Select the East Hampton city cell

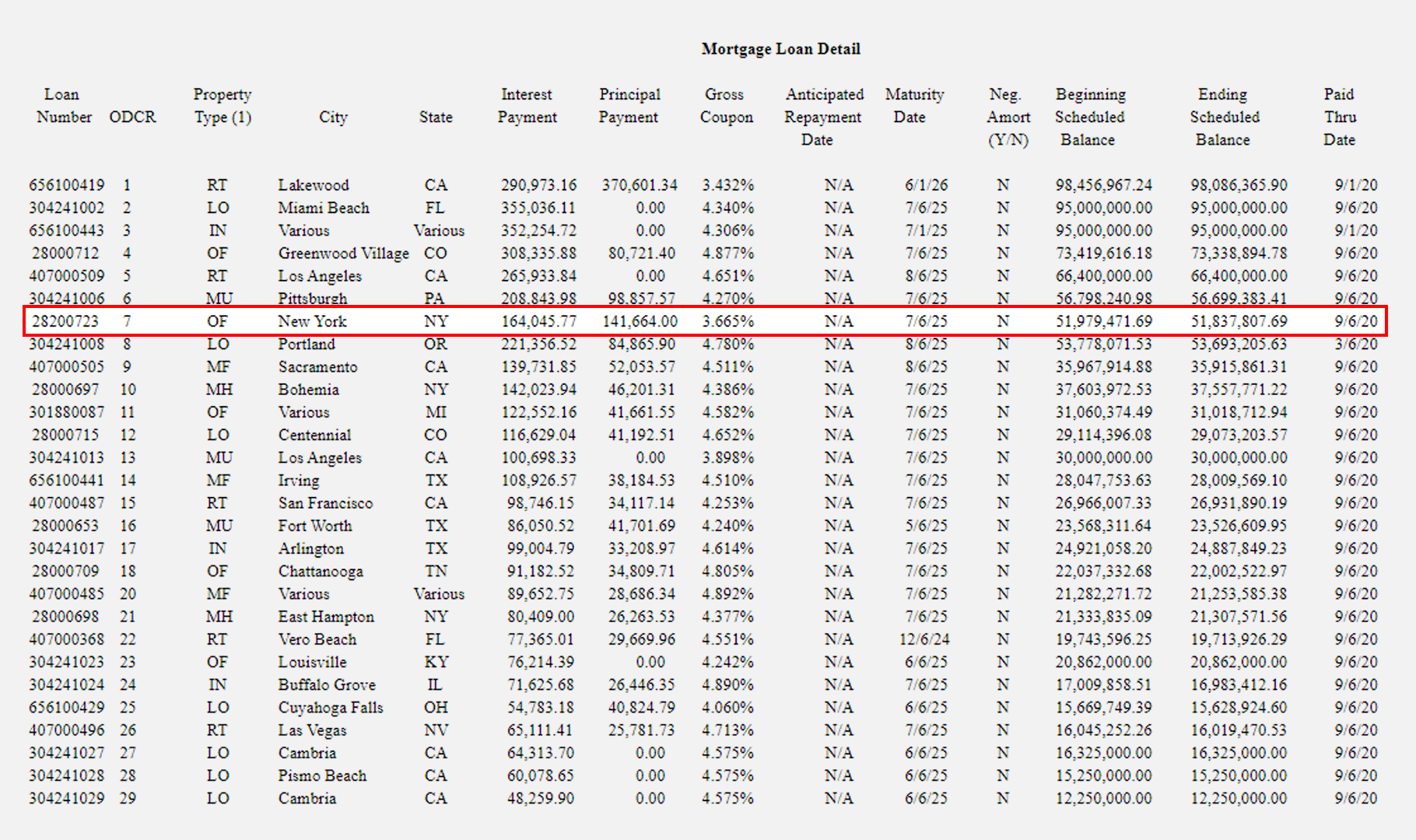click(326, 617)
